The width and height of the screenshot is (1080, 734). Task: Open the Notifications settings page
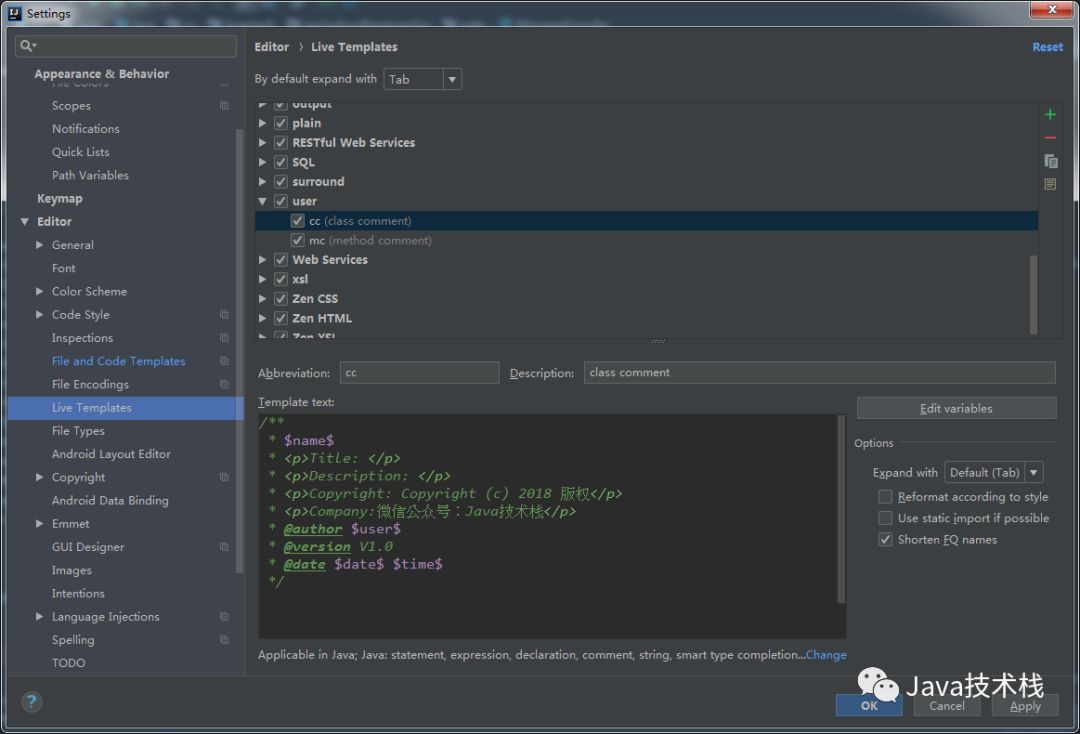point(85,129)
